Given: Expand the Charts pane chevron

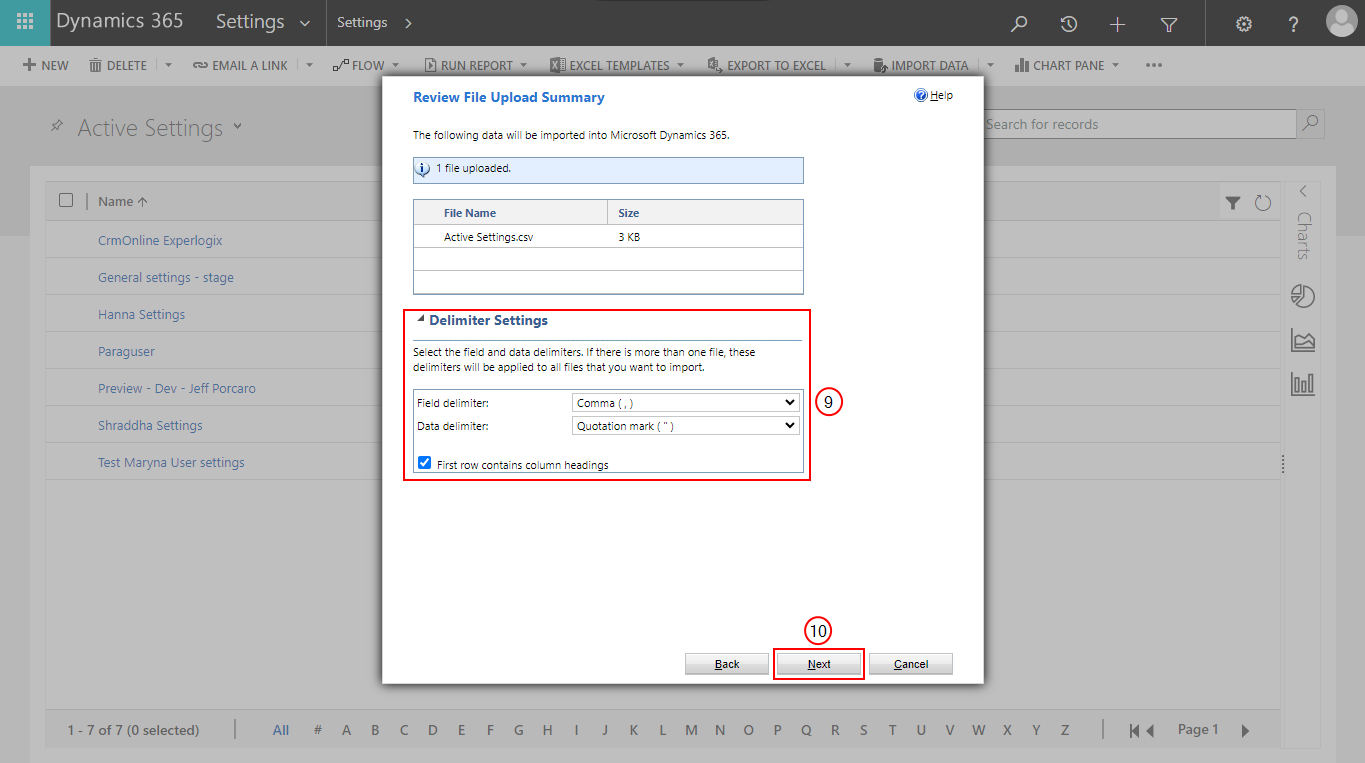Looking at the screenshot, I should pos(1303,190).
